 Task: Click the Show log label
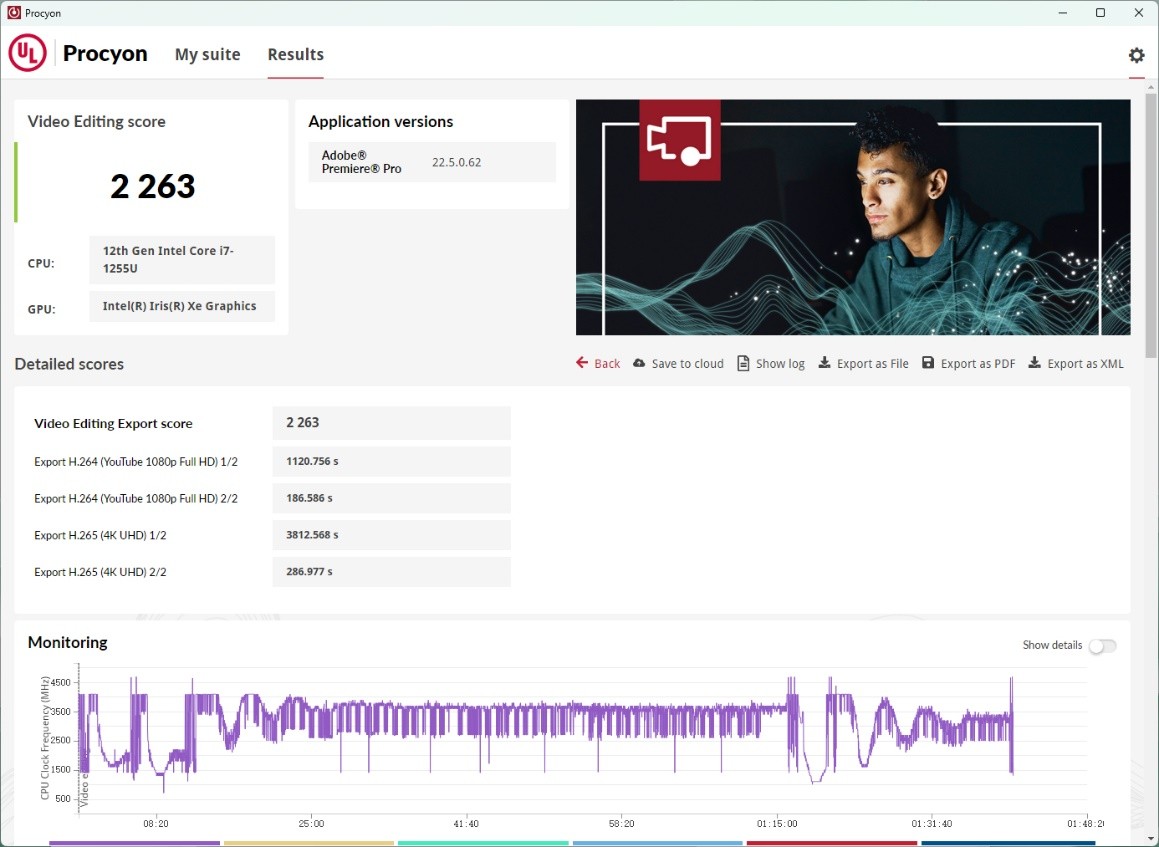tap(780, 363)
